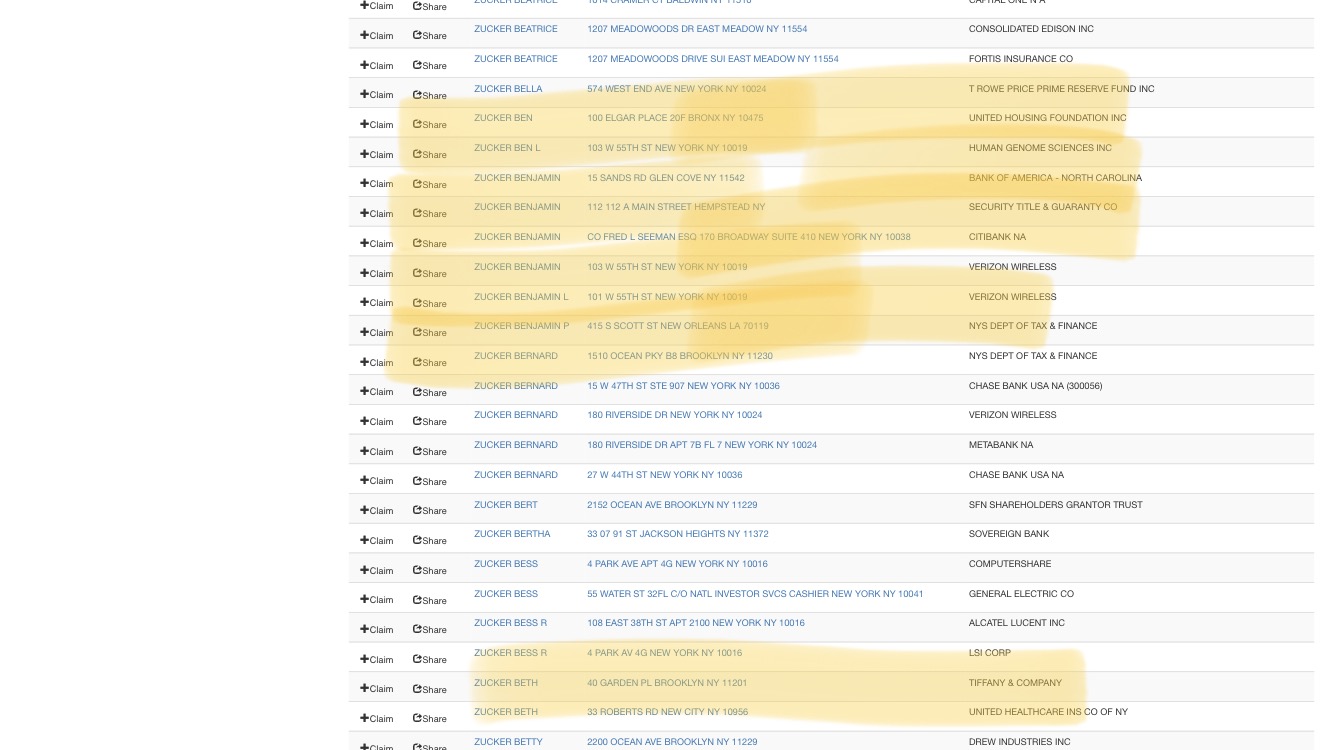Open address 101 W 55th St New York
The height and width of the screenshot is (750, 1334).
[667, 297]
